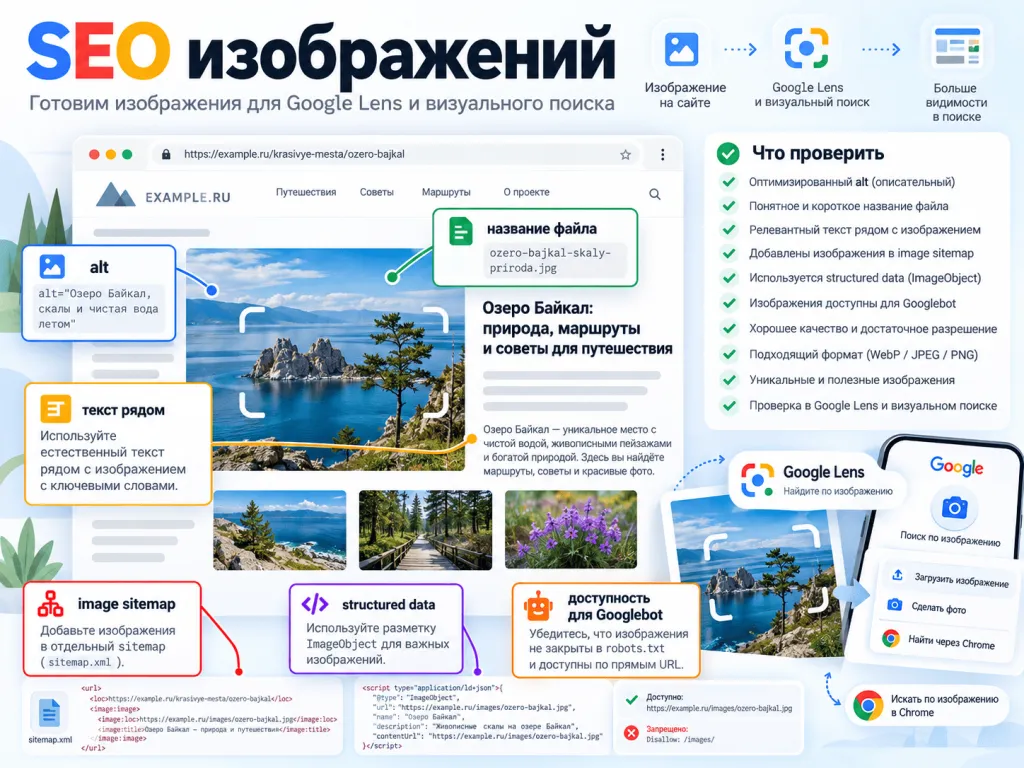The height and width of the screenshot is (768, 1024).
Task: Click the 'Озеро Байкал: природа, маршруты' heading
Action: [577, 328]
